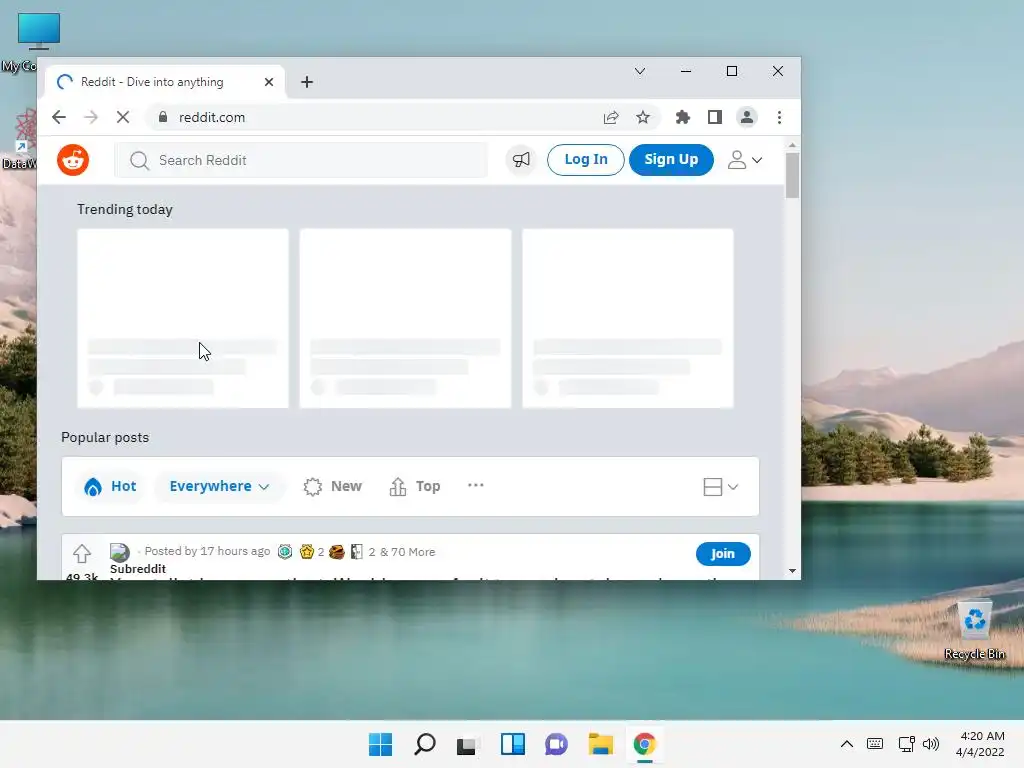The image size is (1024, 768).
Task: Click Chrome icon on taskbar
Action: 645,744
